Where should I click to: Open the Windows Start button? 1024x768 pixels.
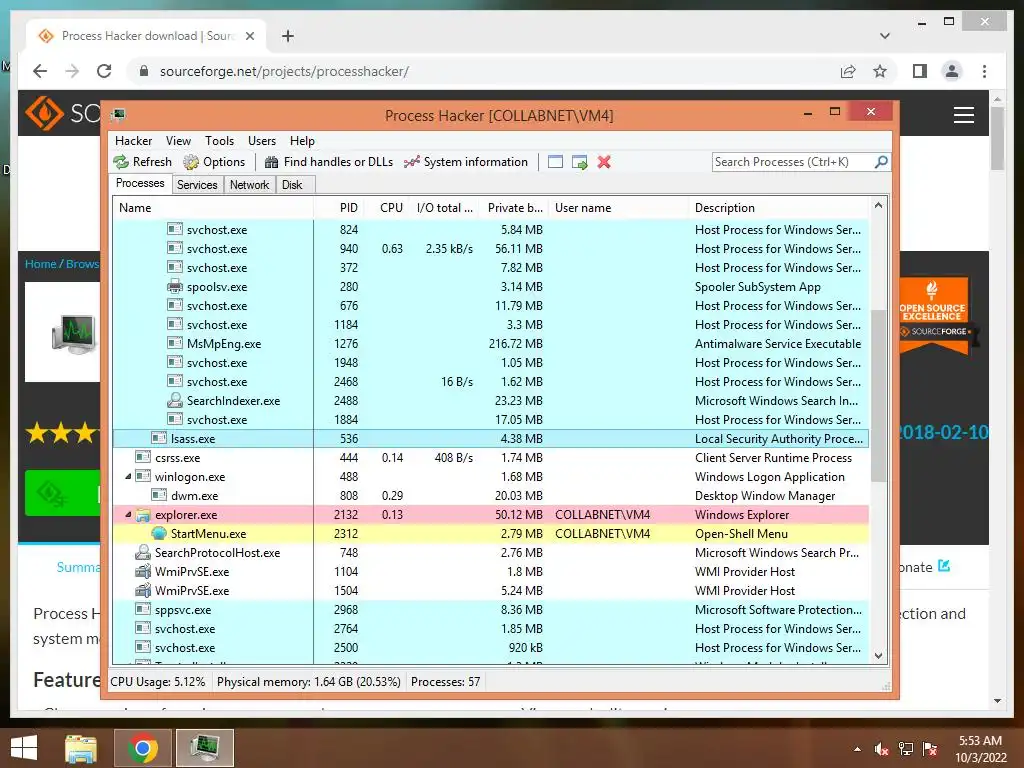[24, 748]
